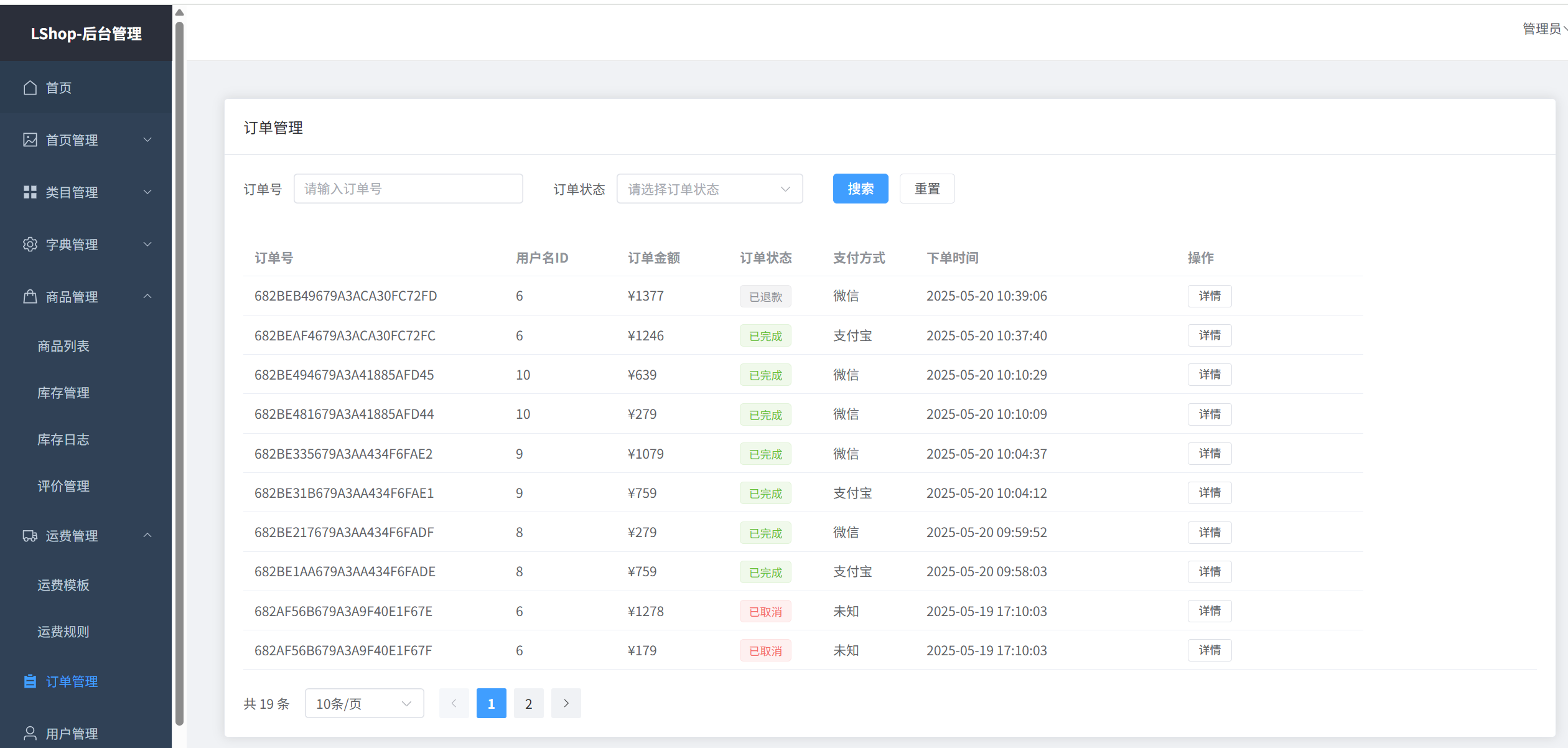The width and height of the screenshot is (1568, 748).
Task: Click the home icon beside 首页
Action: 30,88
